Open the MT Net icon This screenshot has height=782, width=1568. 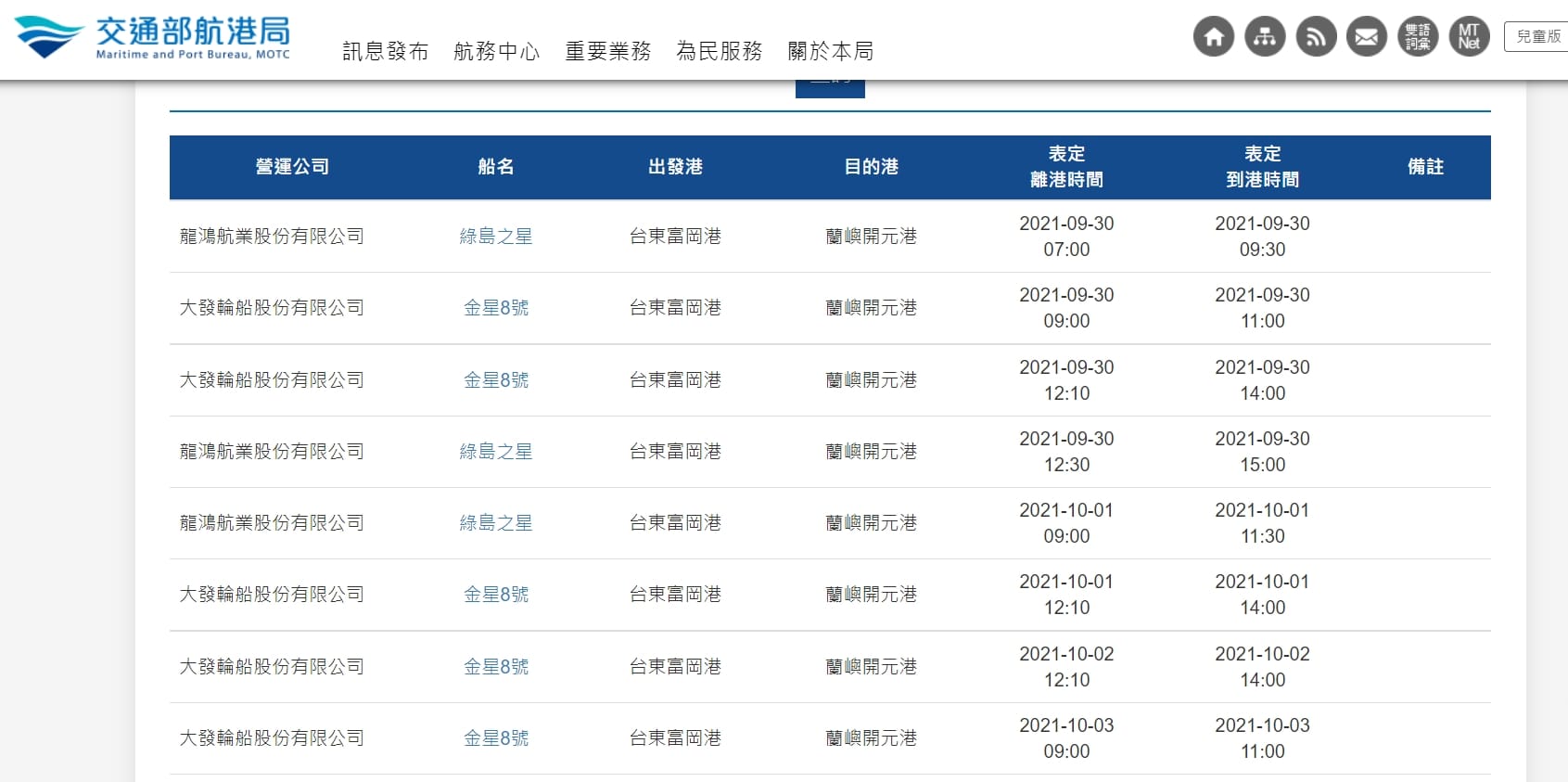1469,37
